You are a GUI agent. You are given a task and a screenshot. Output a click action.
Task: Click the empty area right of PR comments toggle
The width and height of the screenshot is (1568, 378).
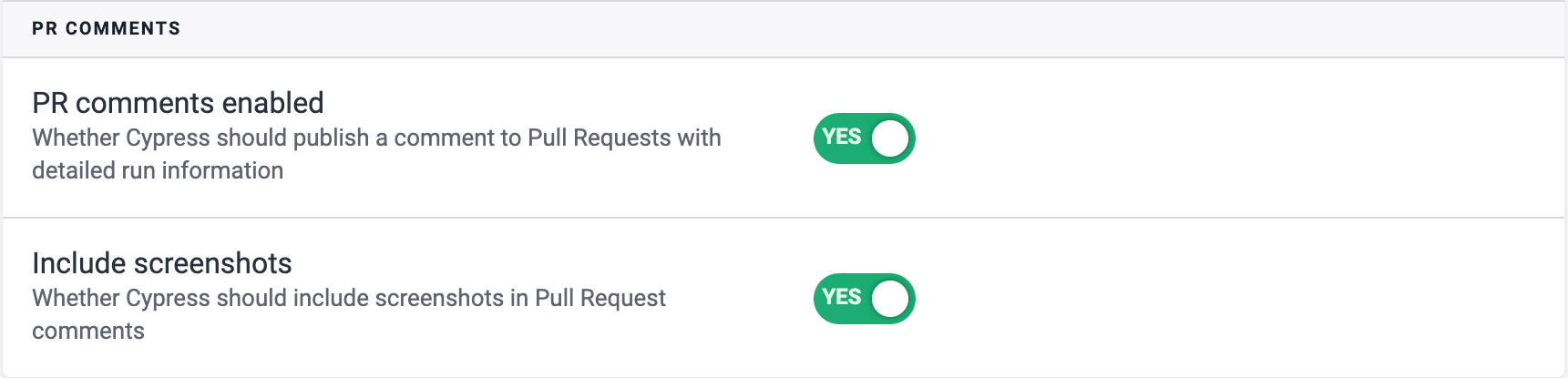(x=1230, y=138)
